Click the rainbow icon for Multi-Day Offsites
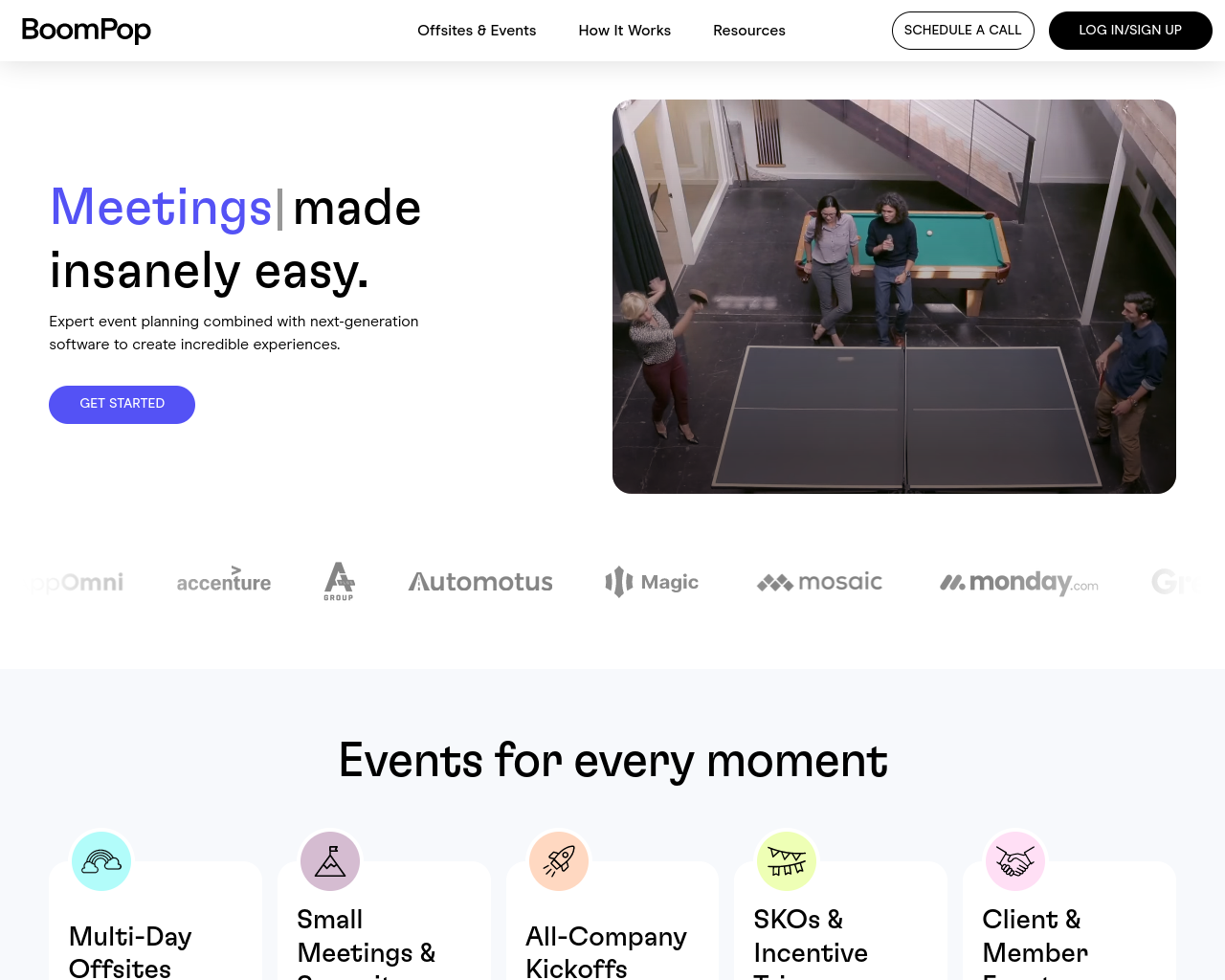 (101, 861)
